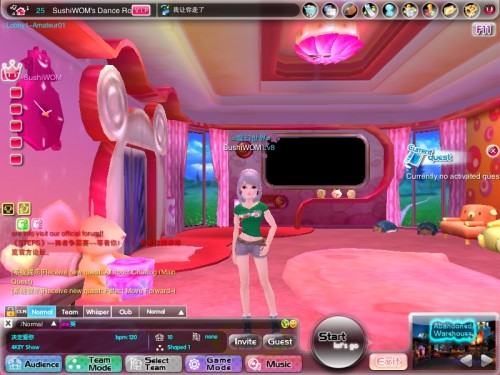Toggle the chat lock padlock icon
The height and width of the screenshot is (375, 500).
tap(10, 312)
